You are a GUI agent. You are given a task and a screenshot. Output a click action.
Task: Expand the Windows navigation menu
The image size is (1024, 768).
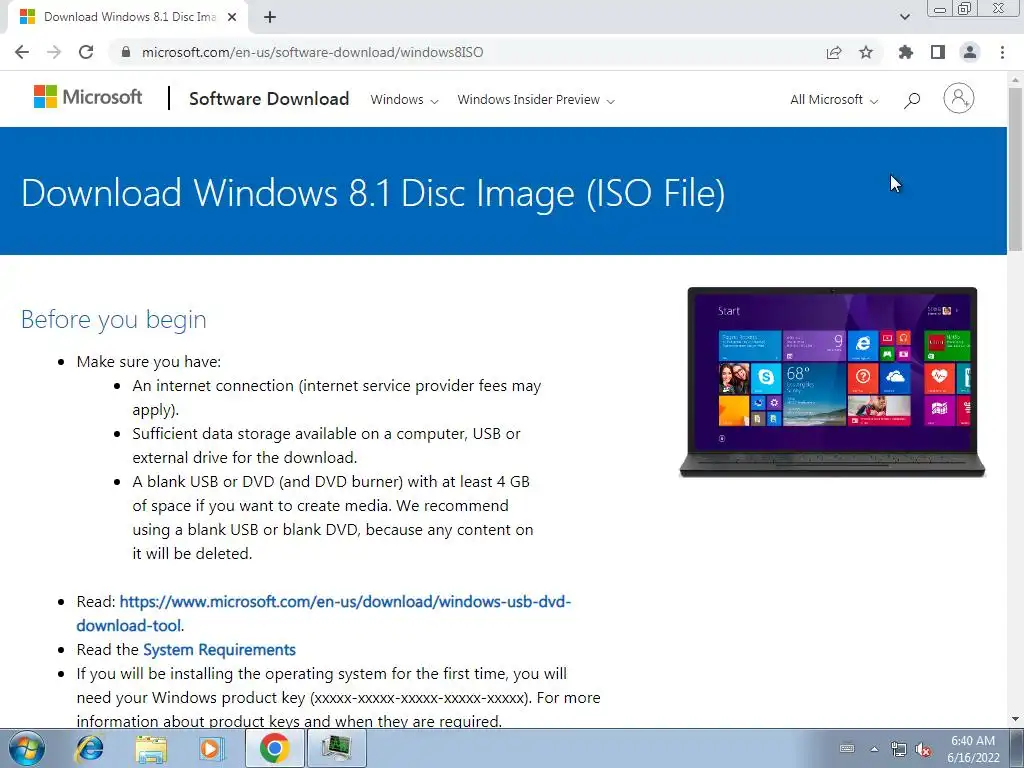404,100
